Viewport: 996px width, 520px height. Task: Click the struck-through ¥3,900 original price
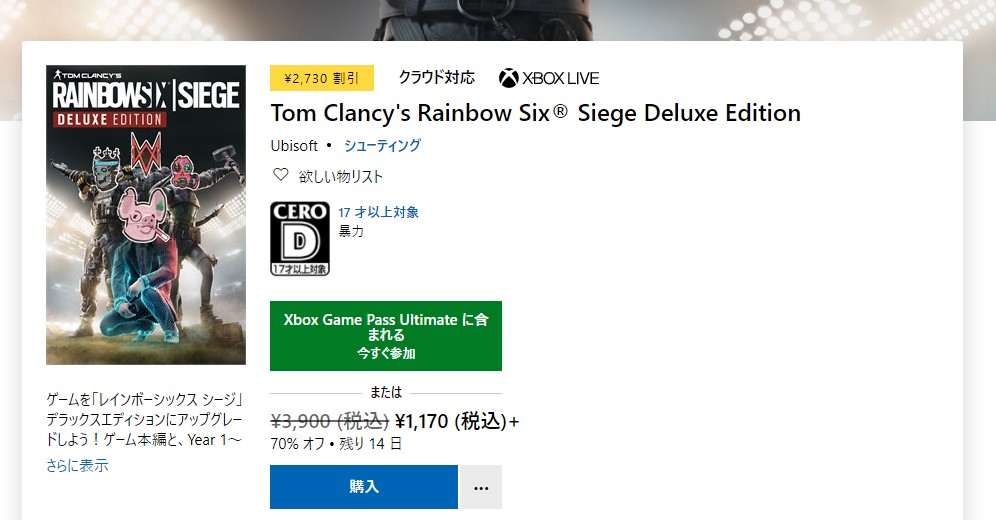(x=329, y=421)
